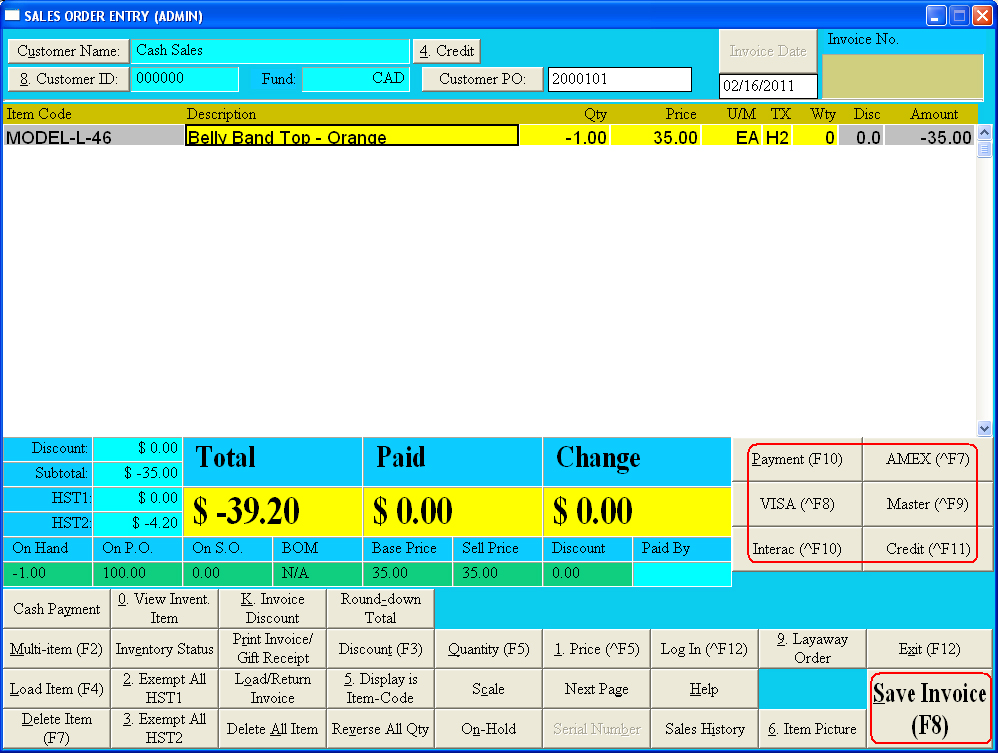Screen dimensions: 998x753
Task: Open Discount (F3) function
Action: click(x=380, y=649)
